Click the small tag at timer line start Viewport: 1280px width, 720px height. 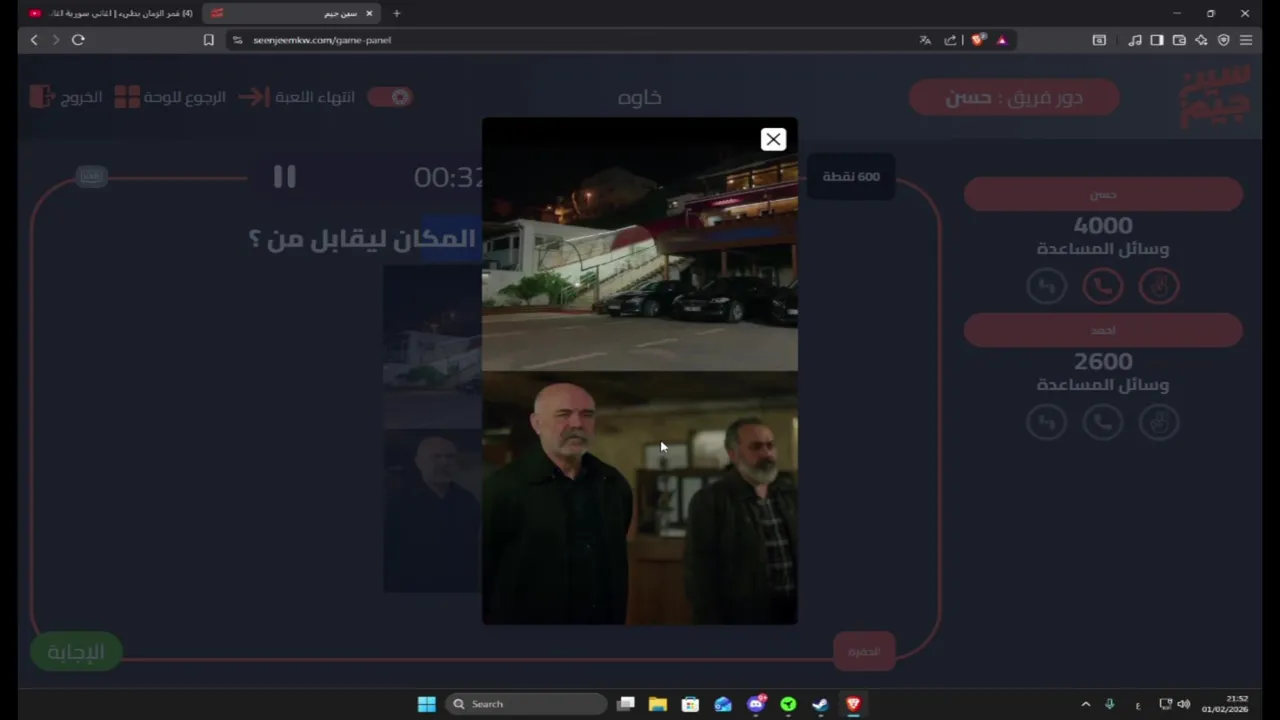point(91,177)
